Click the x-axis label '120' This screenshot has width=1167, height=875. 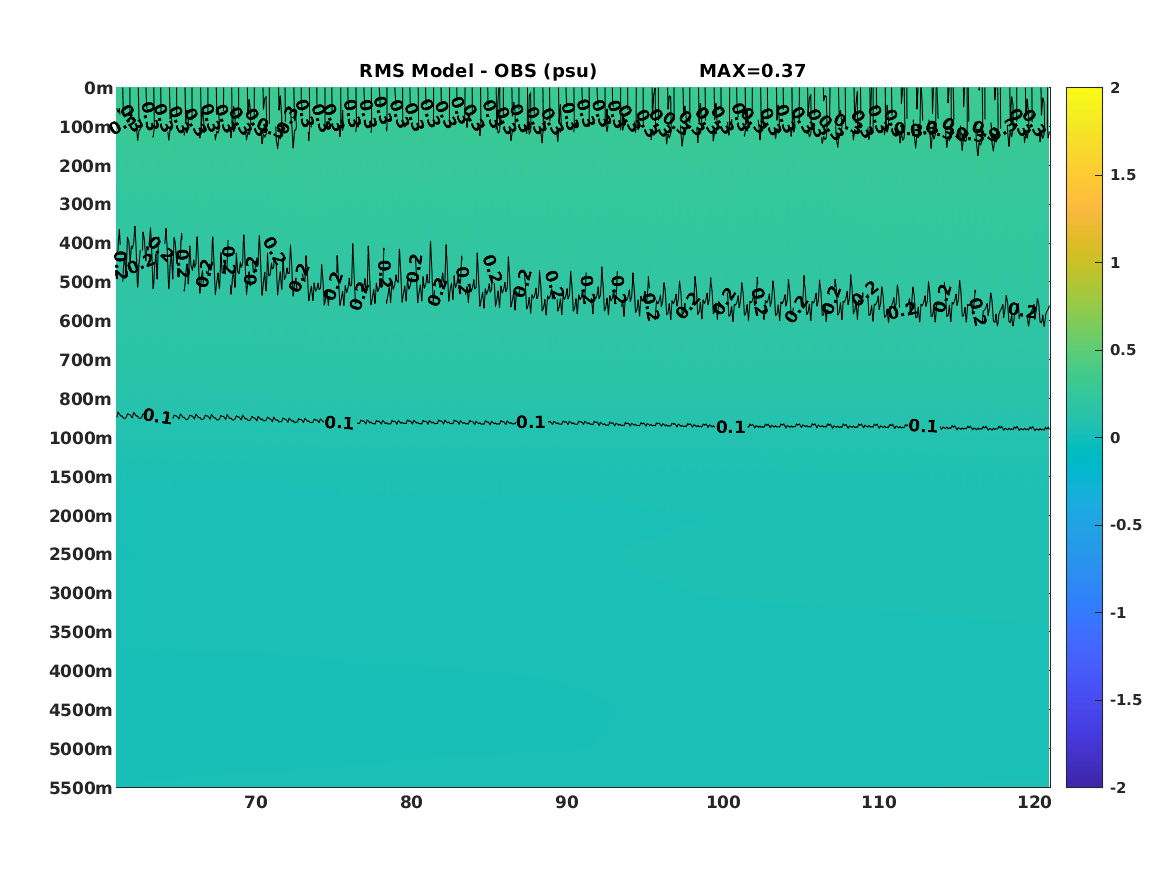pos(1035,803)
